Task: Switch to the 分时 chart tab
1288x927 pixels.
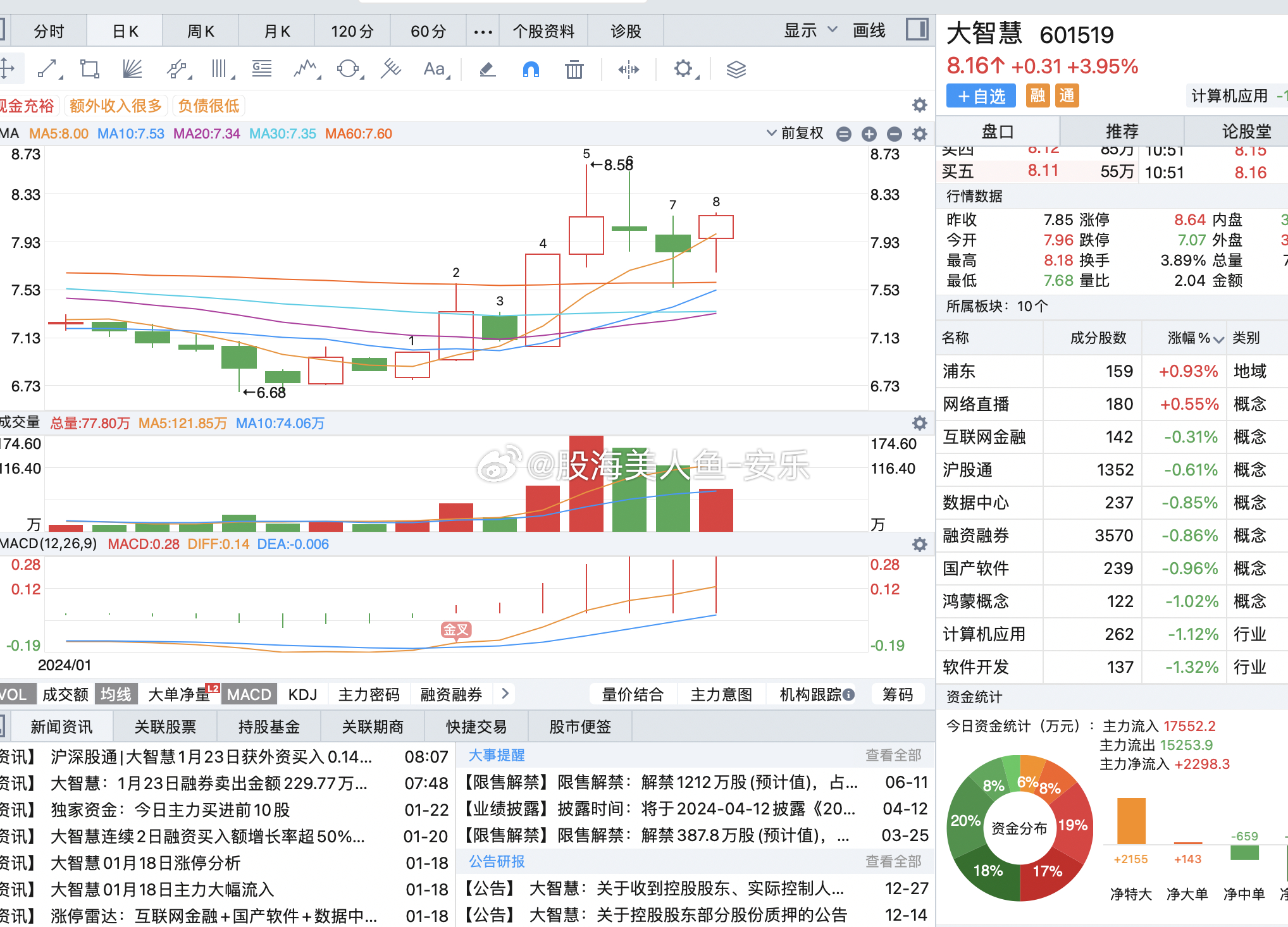Action: coord(49,31)
